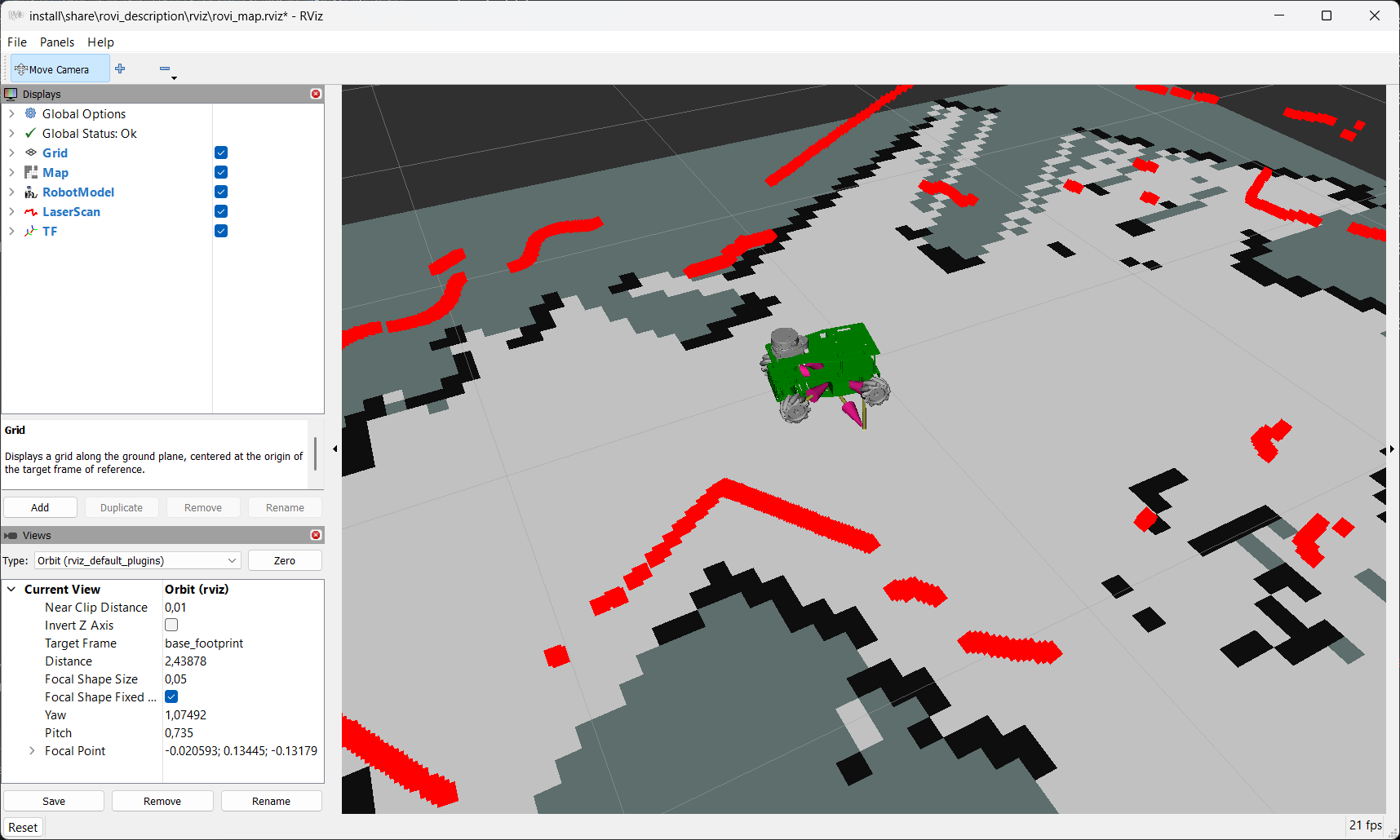The width and height of the screenshot is (1400, 840).
Task: Select the Global Options gear icon
Action: 31,114
